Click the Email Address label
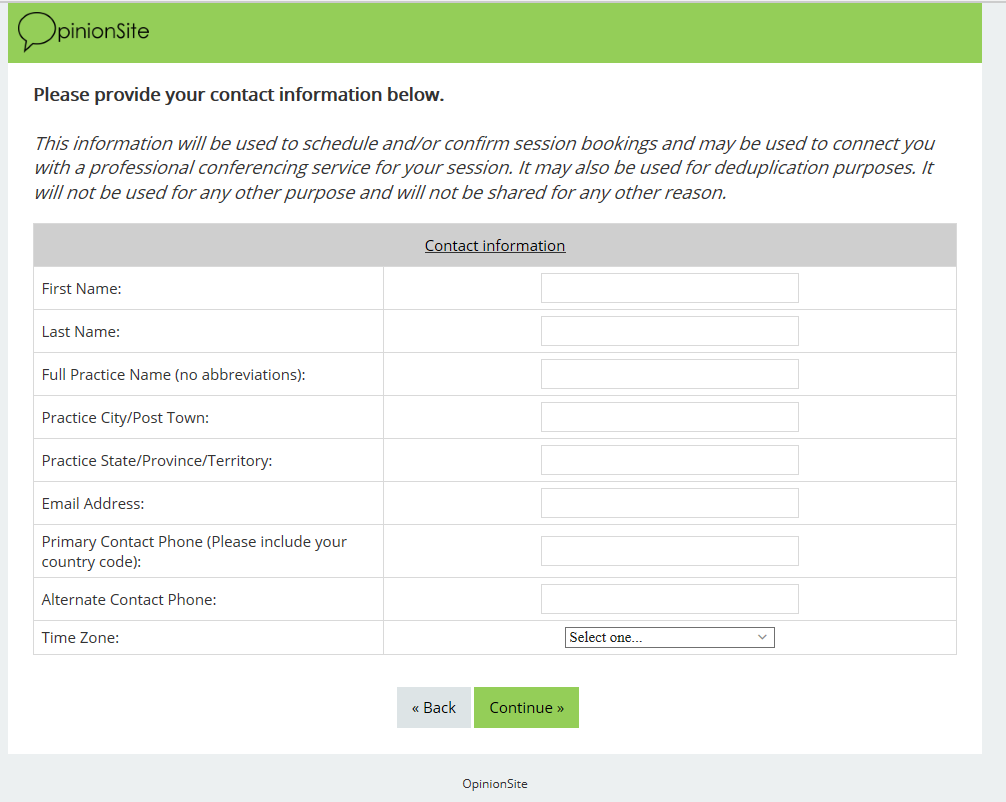Viewport: 1006px width, 802px height. (x=93, y=504)
